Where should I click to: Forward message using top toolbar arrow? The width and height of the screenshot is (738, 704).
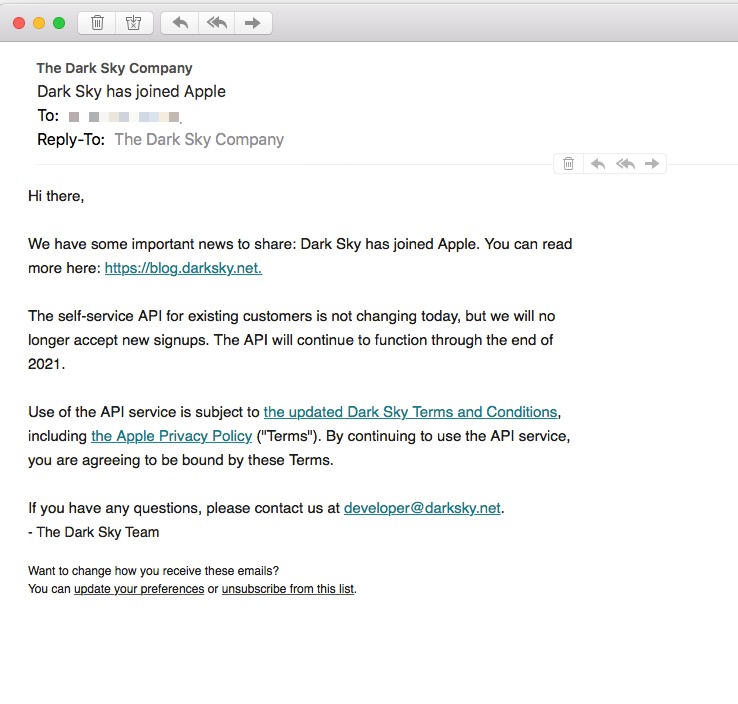click(253, 23)
